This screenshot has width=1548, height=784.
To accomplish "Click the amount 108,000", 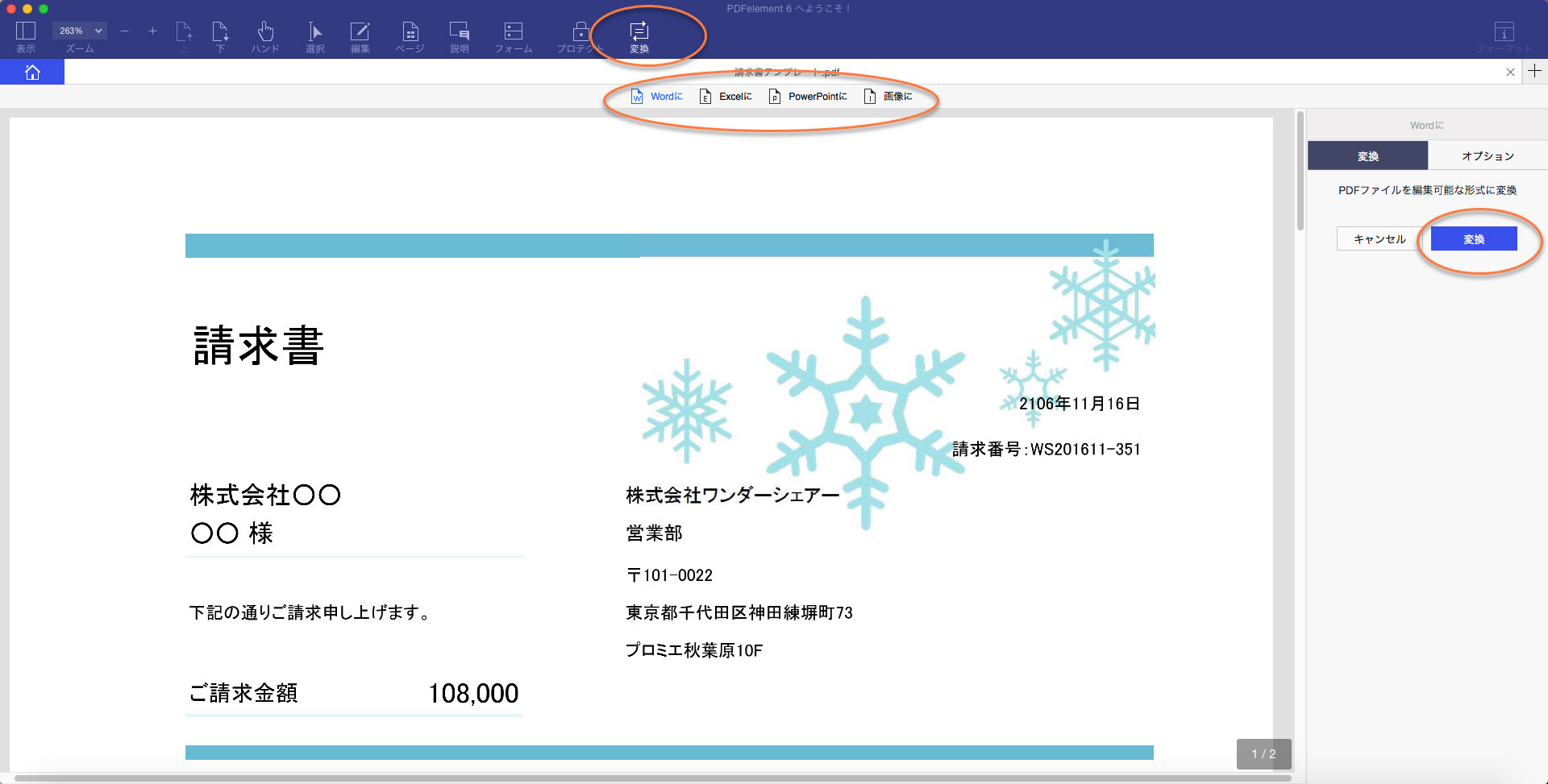I will pyautogui.click(x=473, y=693).
